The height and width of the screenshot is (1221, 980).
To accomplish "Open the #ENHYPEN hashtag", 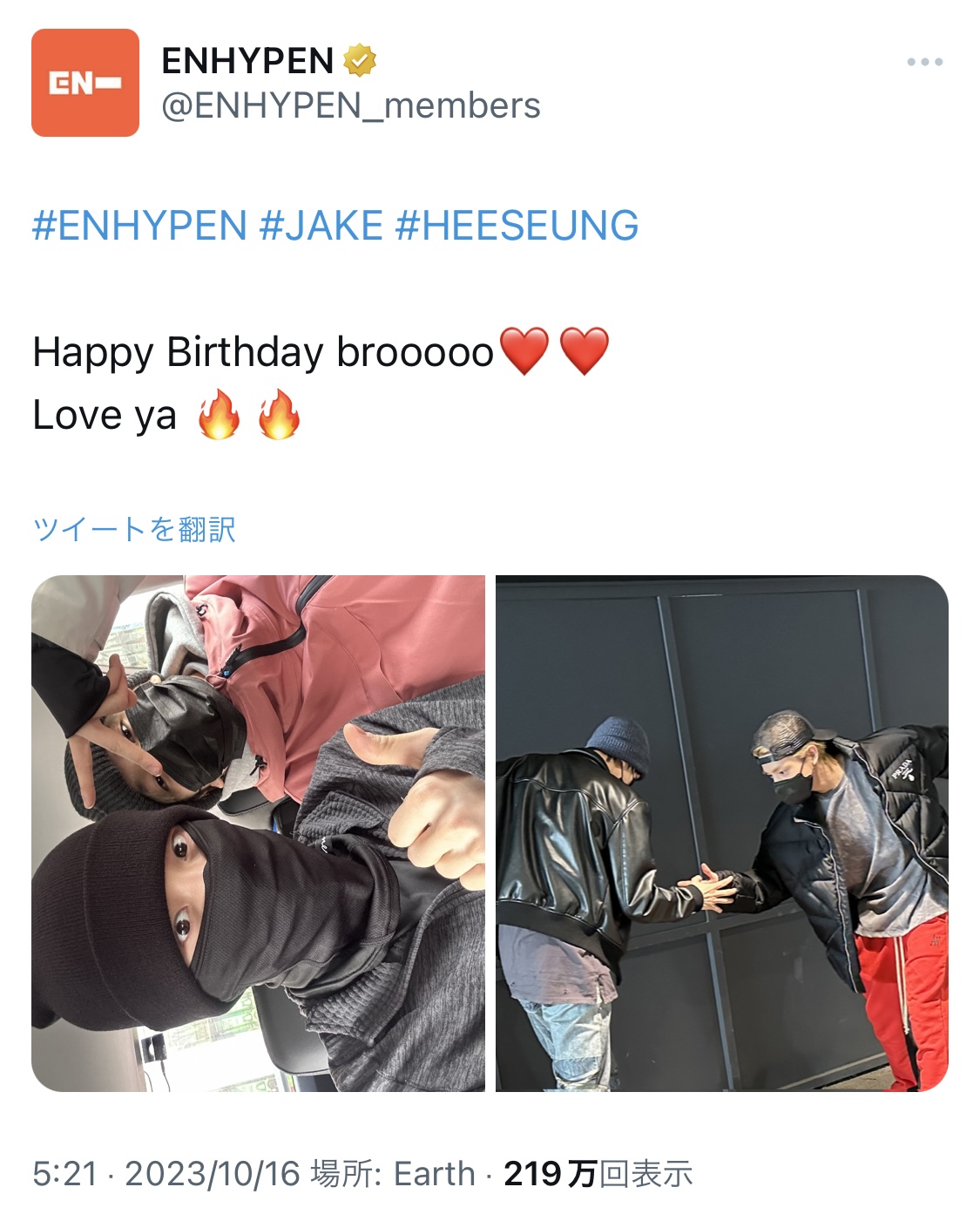I will click(x=139, y=226).
